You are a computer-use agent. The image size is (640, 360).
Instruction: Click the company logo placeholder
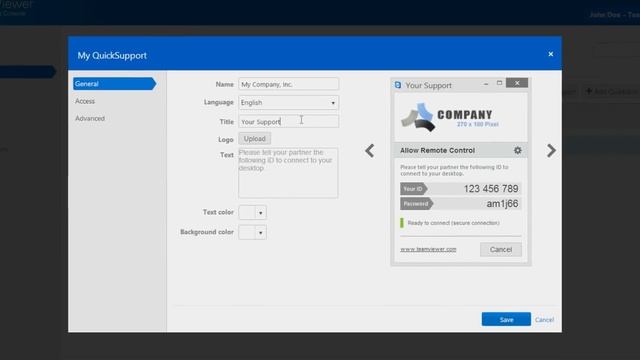[x=449, y=117]
